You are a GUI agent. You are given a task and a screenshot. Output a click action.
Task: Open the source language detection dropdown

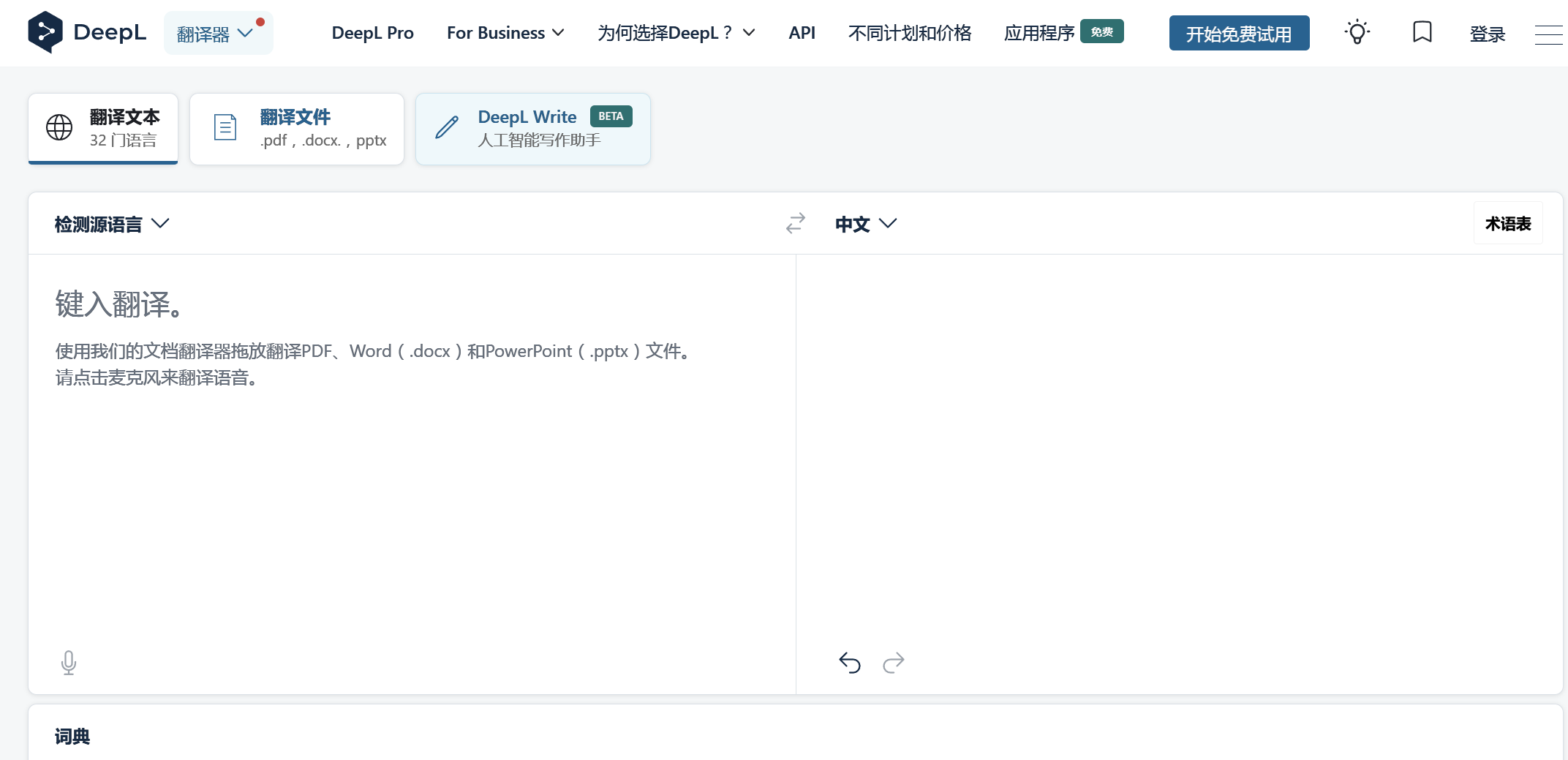point(111,223)
